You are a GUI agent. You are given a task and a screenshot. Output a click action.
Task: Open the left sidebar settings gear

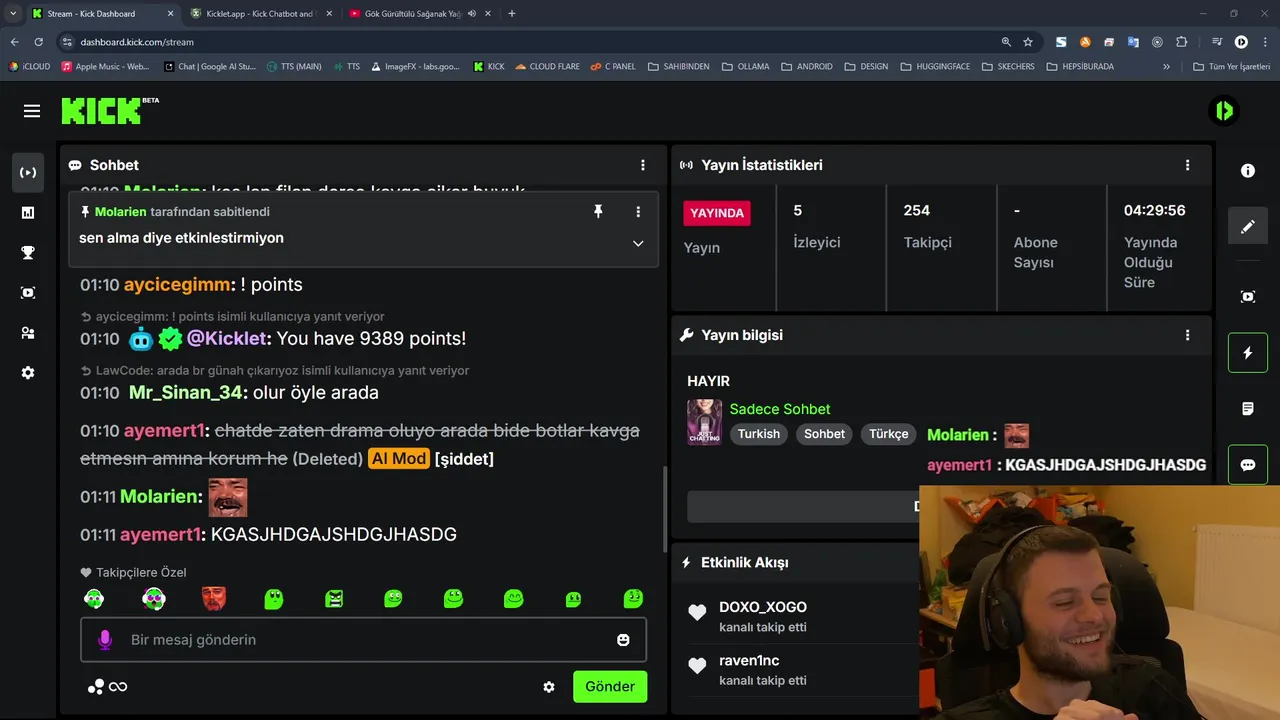[x=28, y=372]
